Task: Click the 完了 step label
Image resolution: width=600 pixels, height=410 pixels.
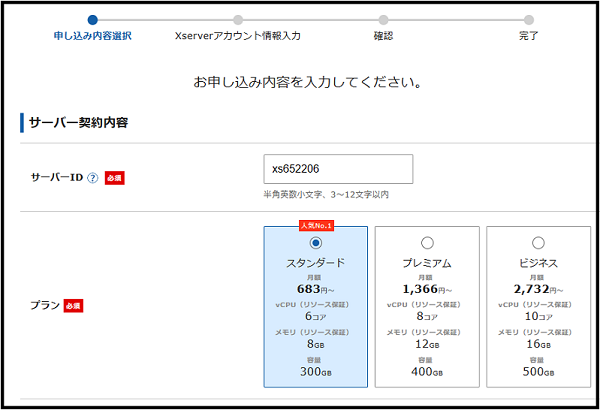Action: click(x=528, y=36)
